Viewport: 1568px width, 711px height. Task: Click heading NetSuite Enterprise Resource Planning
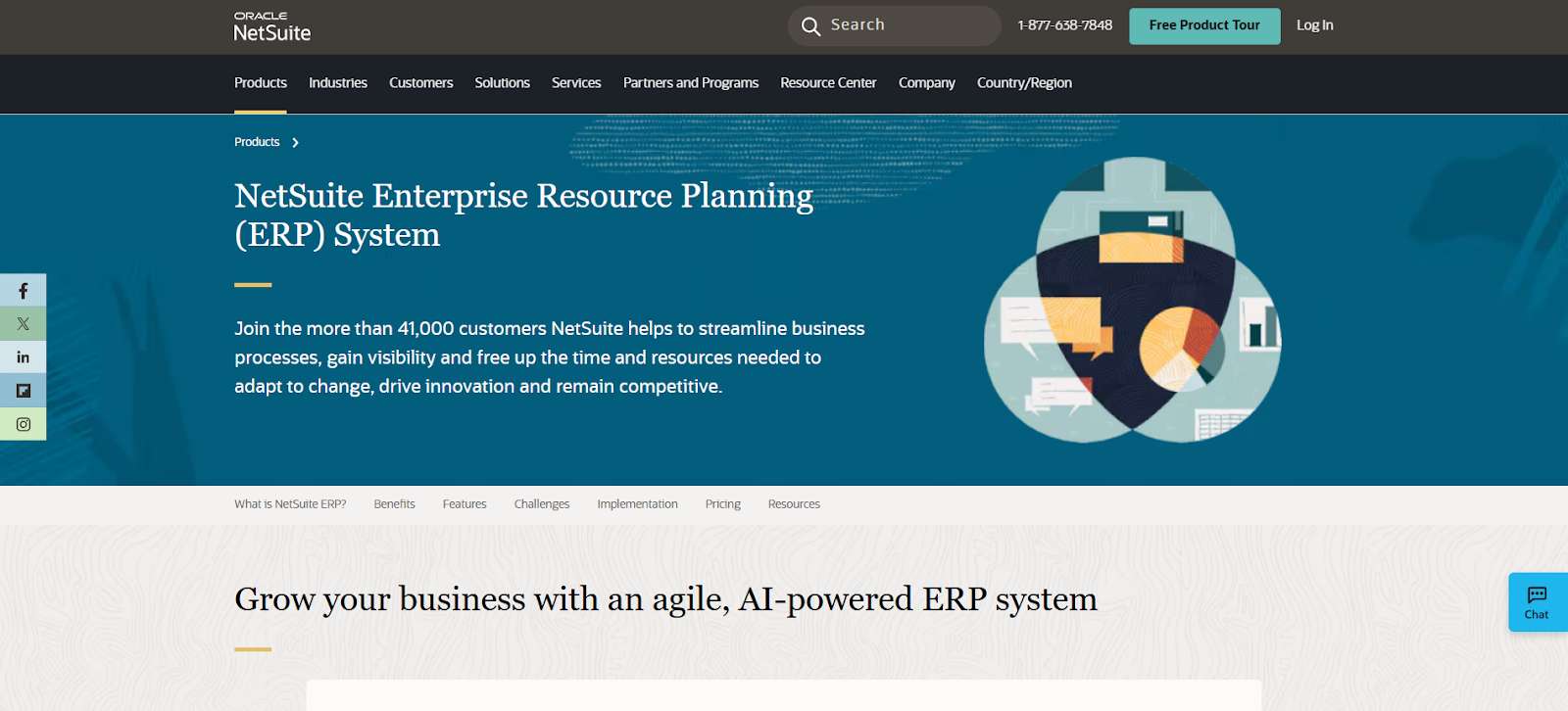coord(524,215)
